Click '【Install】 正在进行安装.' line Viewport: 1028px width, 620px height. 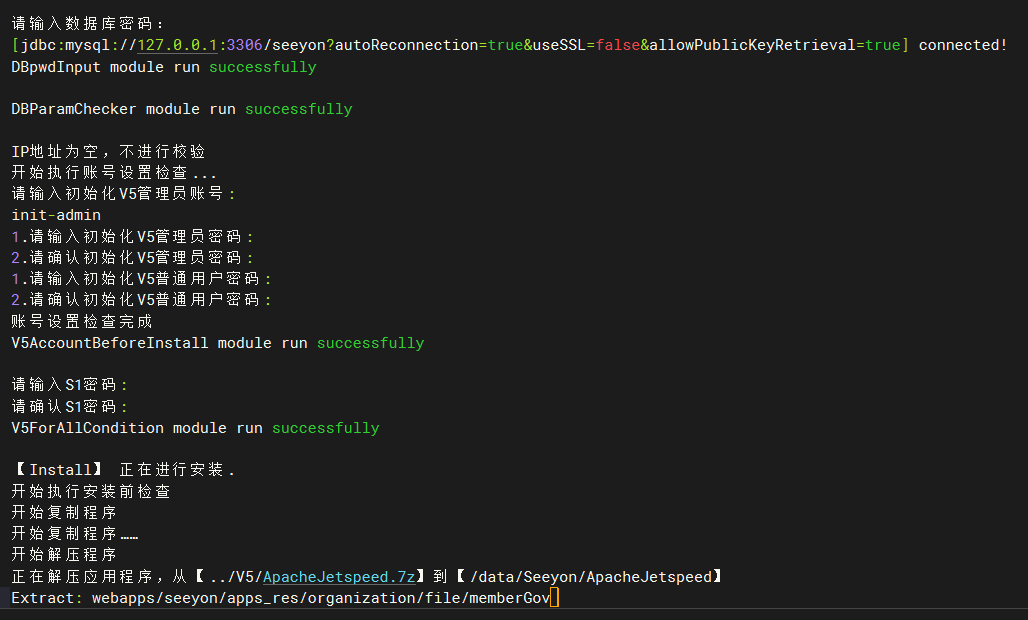point(123,469)
